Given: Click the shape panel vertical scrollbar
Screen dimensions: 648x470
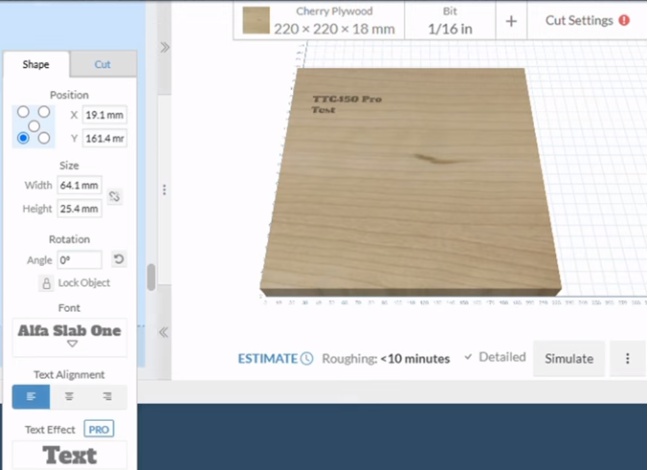Looking at the screenshot, I should tap(151, 277).
